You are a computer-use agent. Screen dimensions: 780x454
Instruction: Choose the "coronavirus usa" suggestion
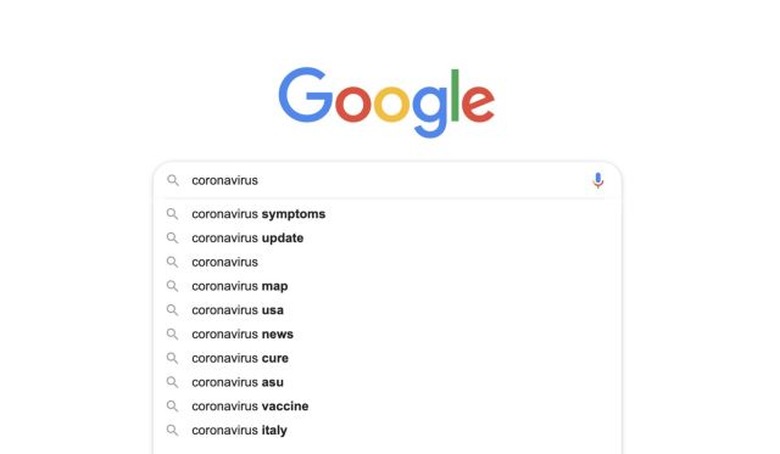click(237, 310)
